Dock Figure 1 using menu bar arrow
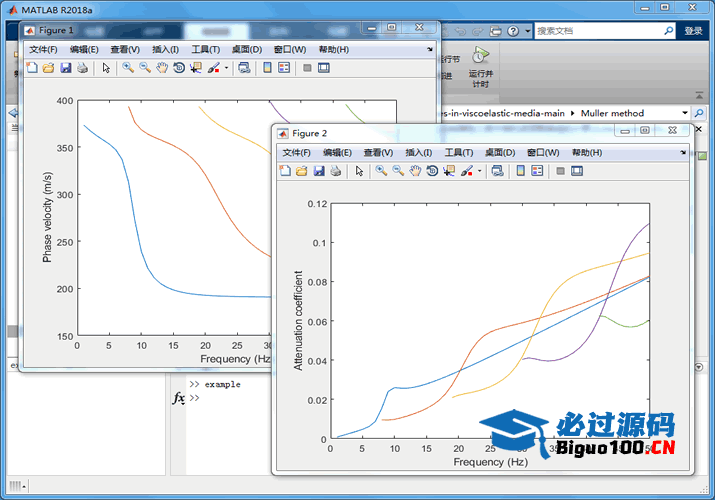 pyautogui.click(x=430, y=49)
